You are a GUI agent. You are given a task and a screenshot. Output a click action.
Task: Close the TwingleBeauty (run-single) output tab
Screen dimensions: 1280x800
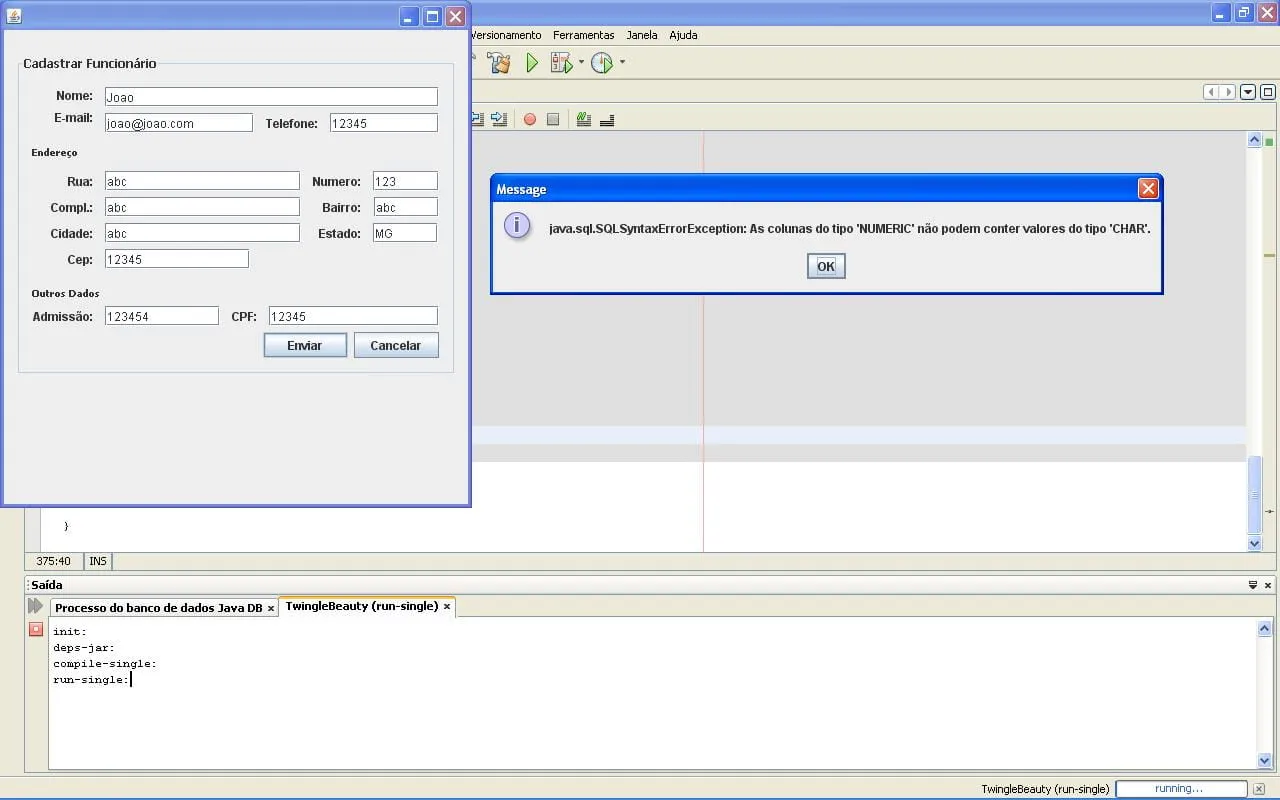(x=447, y=606)
